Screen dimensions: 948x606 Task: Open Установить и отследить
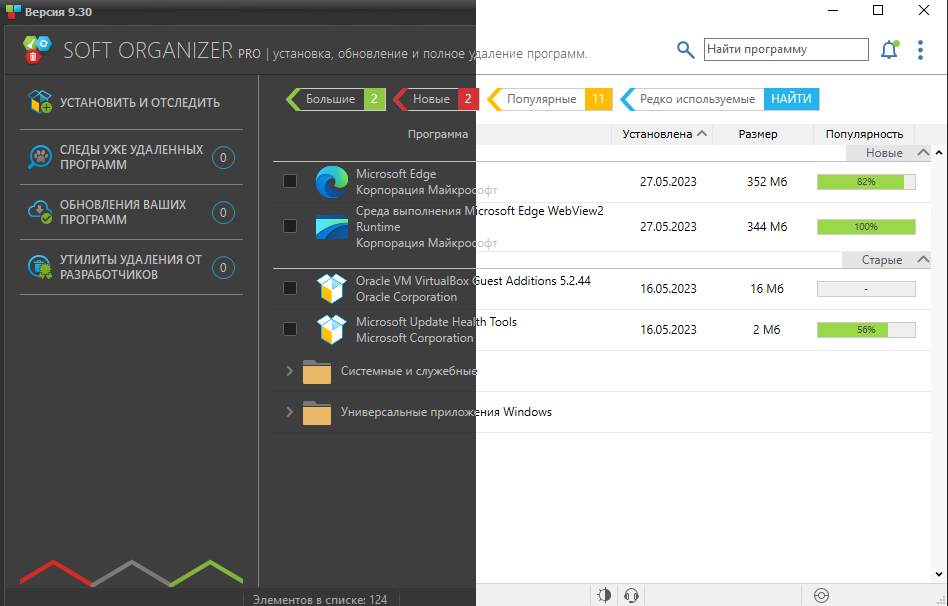[x=139, y=102]
